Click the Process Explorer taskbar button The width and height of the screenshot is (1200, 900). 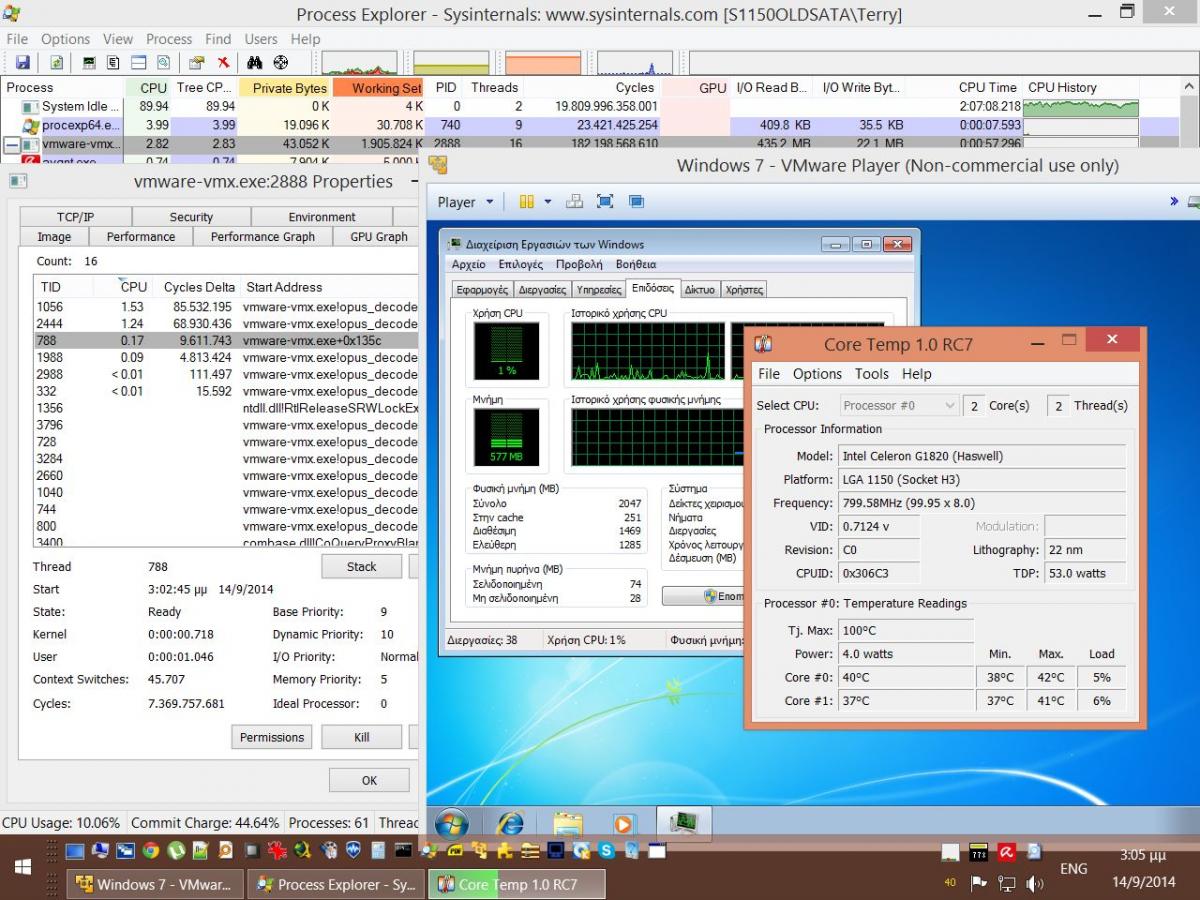(x=335, y=884)
